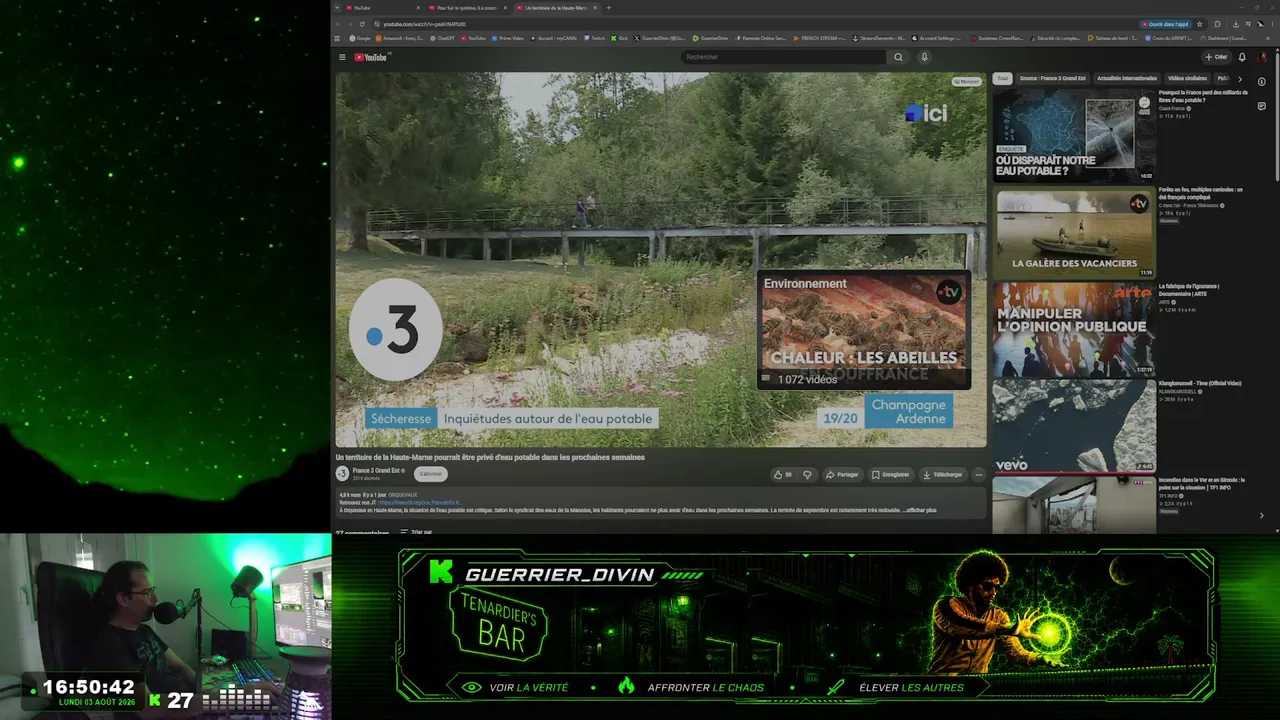The height and width of the screenshot is (720, 1280).
Task: Click the "Télécharger" download button
Action: pyautogui.click(x=942, y=474)
